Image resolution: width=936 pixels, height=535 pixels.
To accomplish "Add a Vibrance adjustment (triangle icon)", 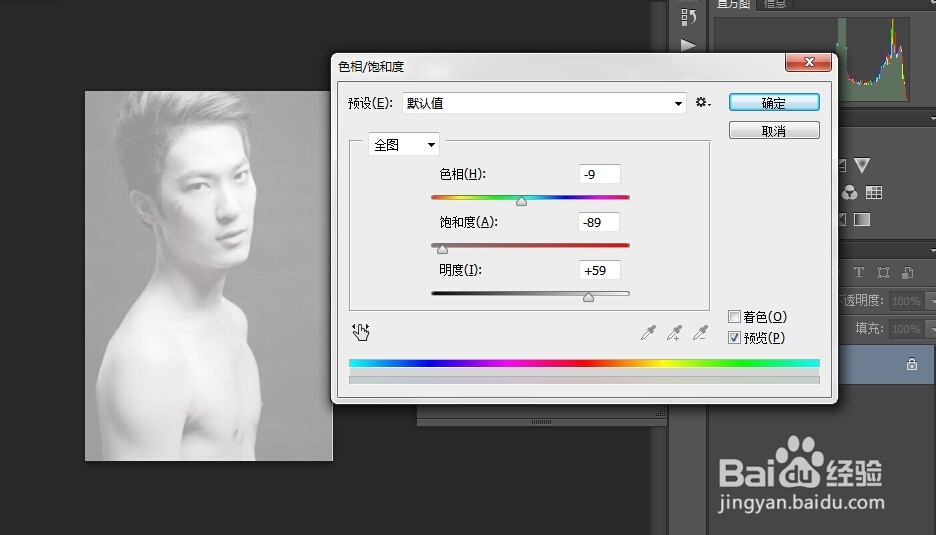I will pyautogui.click(x=861, y=165).
